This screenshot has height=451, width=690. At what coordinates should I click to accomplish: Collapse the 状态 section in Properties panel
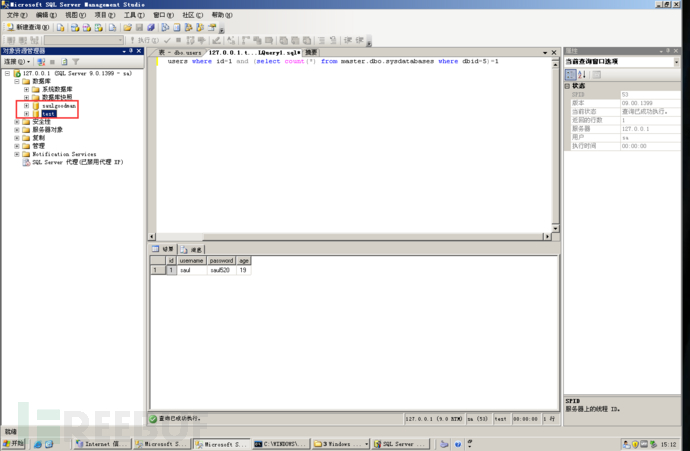(x=568, y=86)
